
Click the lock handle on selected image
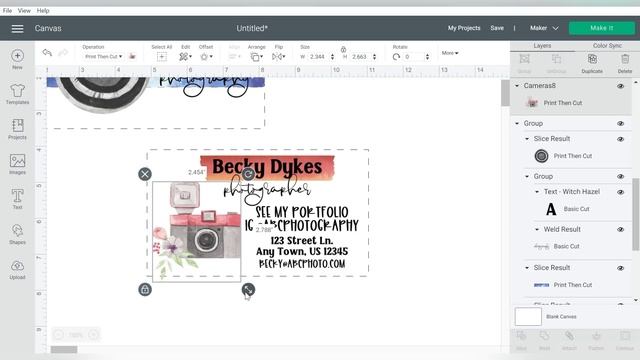(x=145, y=290)
